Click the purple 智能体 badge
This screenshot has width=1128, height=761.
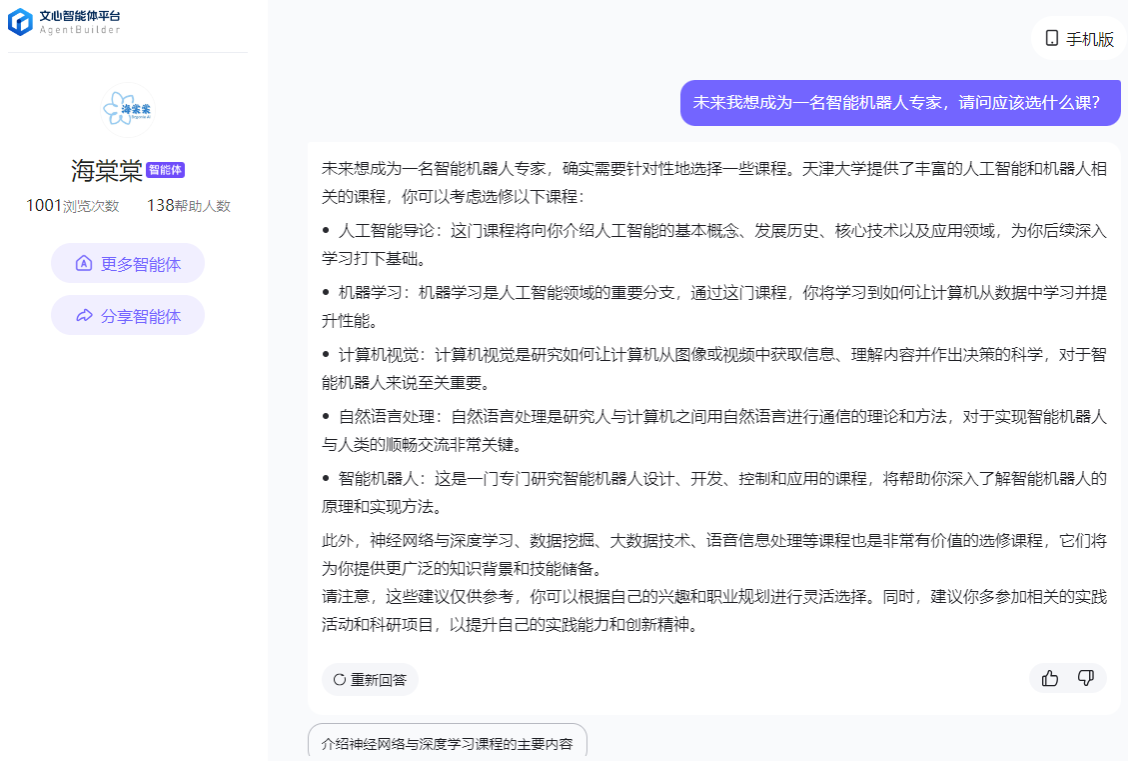coord(166,170)
